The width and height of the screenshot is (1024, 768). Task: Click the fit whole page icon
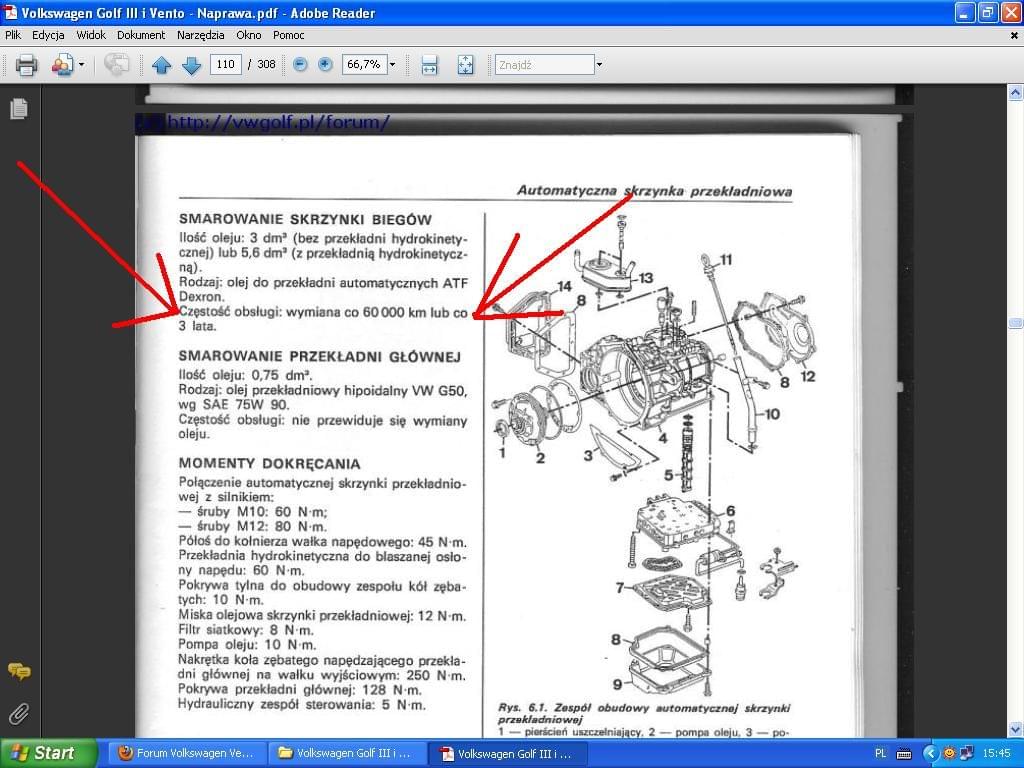point(465,65)
